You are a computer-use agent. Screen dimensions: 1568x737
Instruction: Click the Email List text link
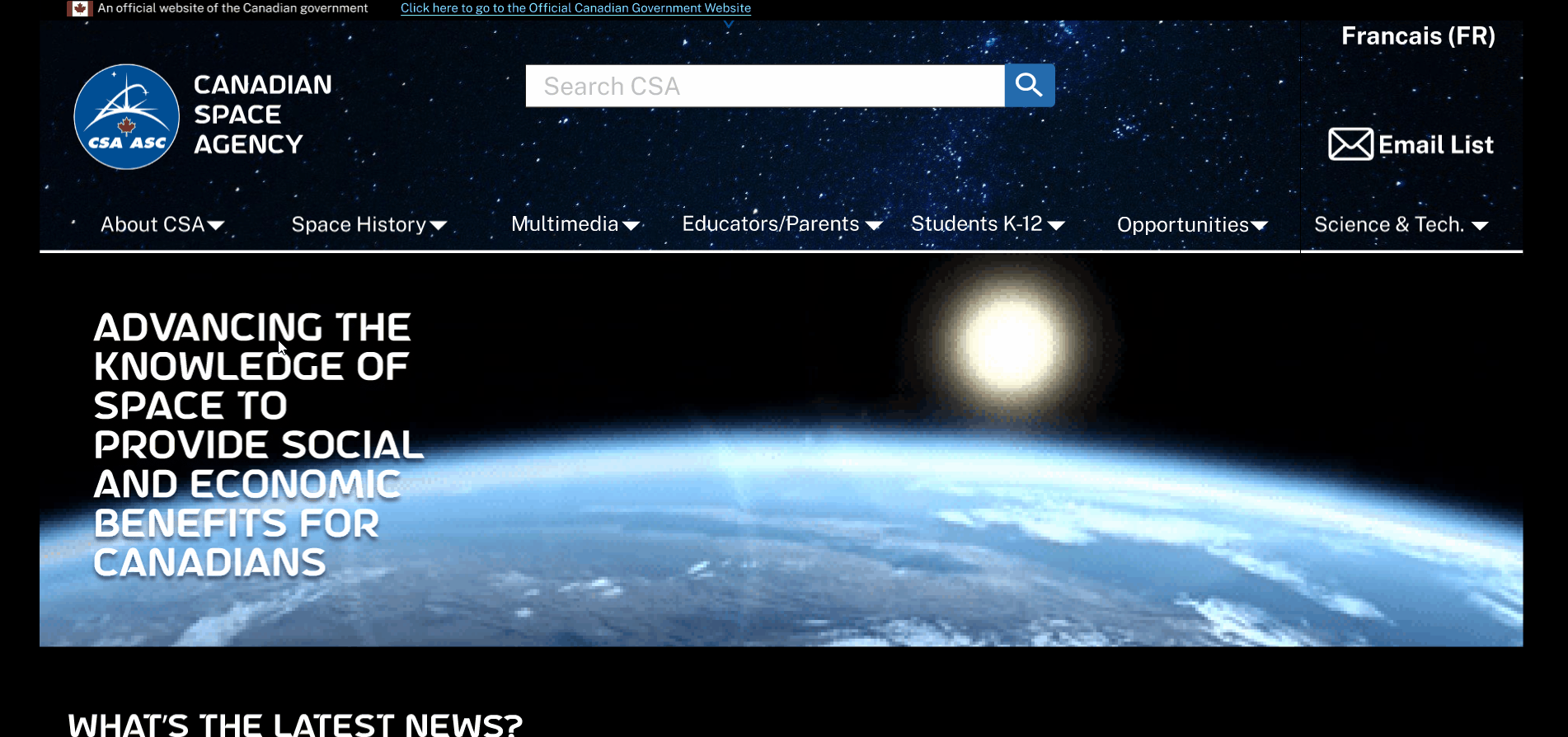coord(1435,145)
